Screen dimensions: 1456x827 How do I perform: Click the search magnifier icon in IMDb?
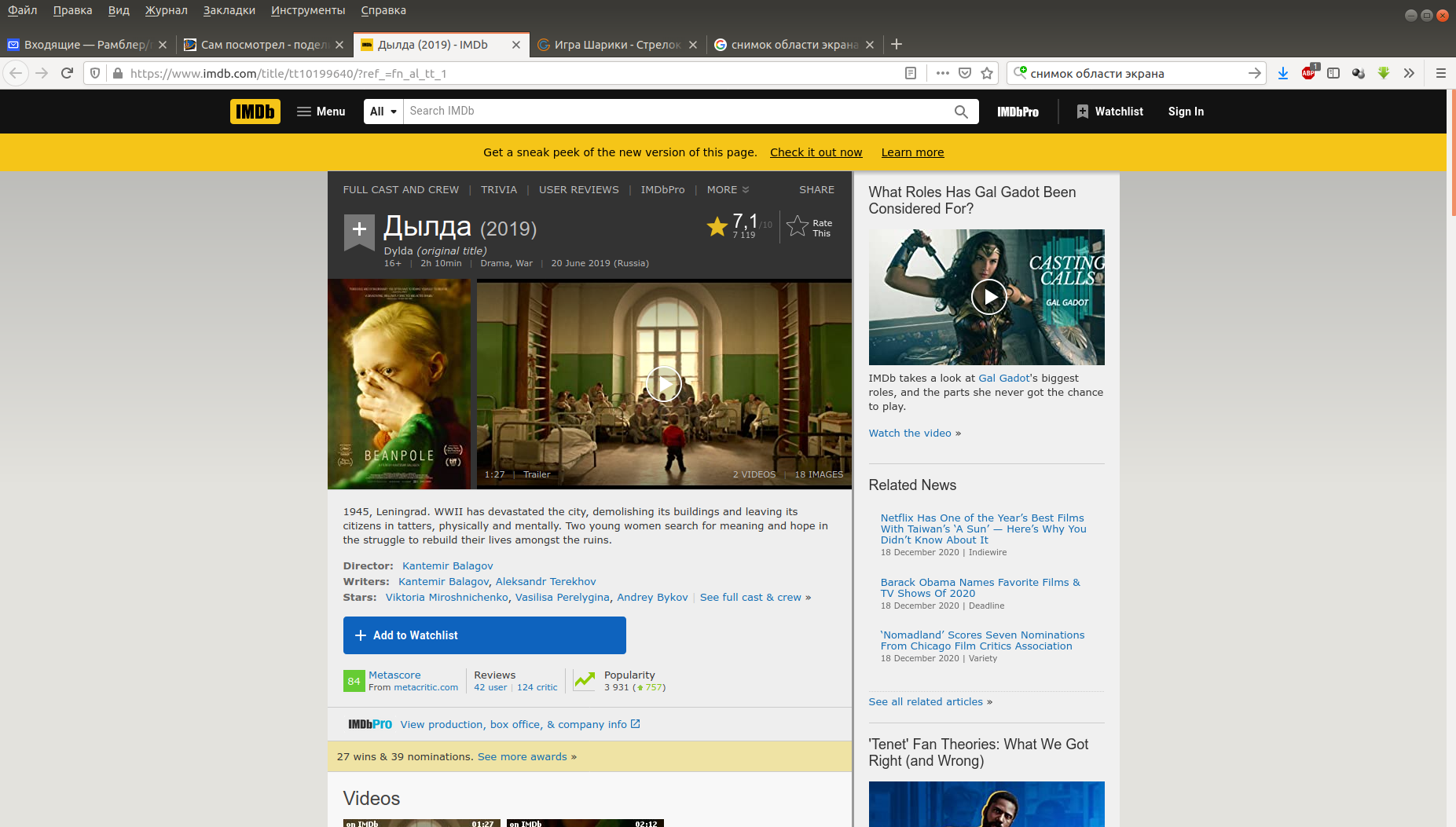[961, 112]
